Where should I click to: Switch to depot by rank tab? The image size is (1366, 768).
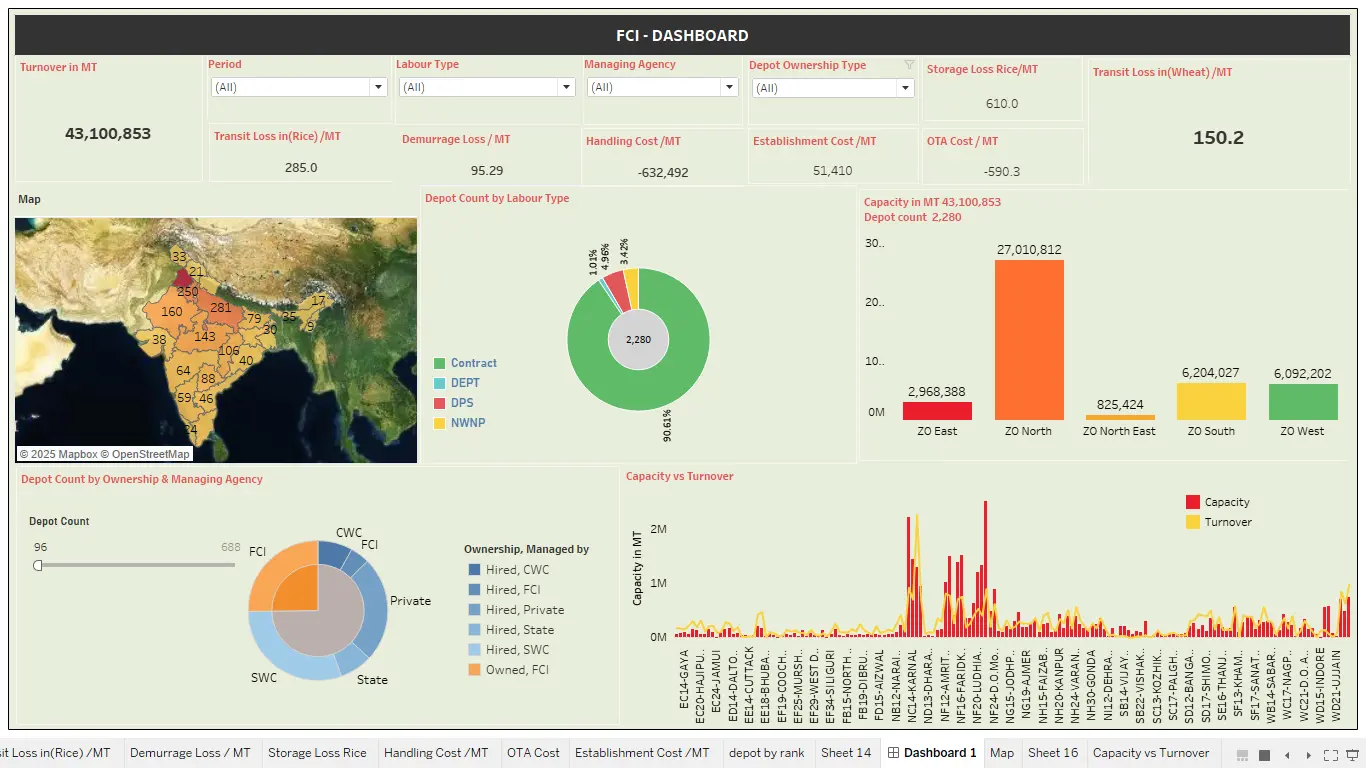pyautogui.click(x=766, y=753)
